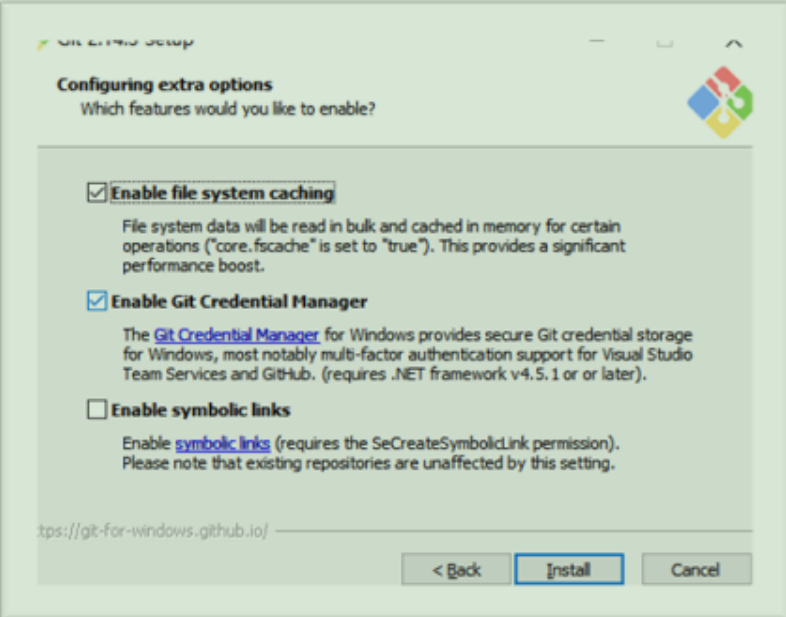786x617 pixels.
Task: Click the git-for-windows.github.io URL text
Action: tap(153, 530)
